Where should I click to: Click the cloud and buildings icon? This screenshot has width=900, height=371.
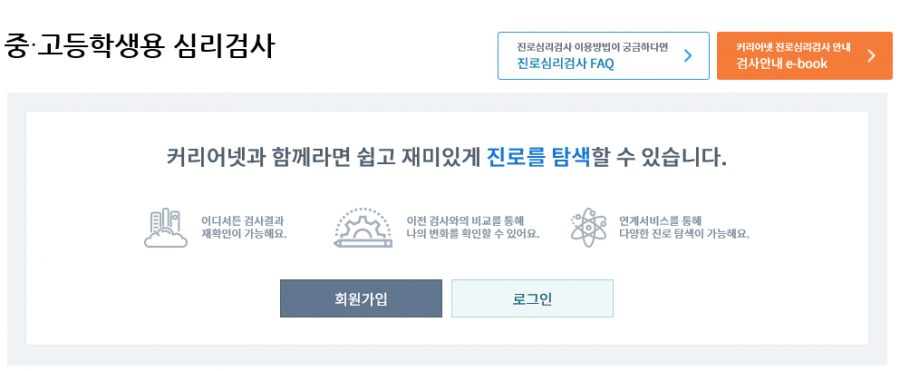click(x=165, y=228)
